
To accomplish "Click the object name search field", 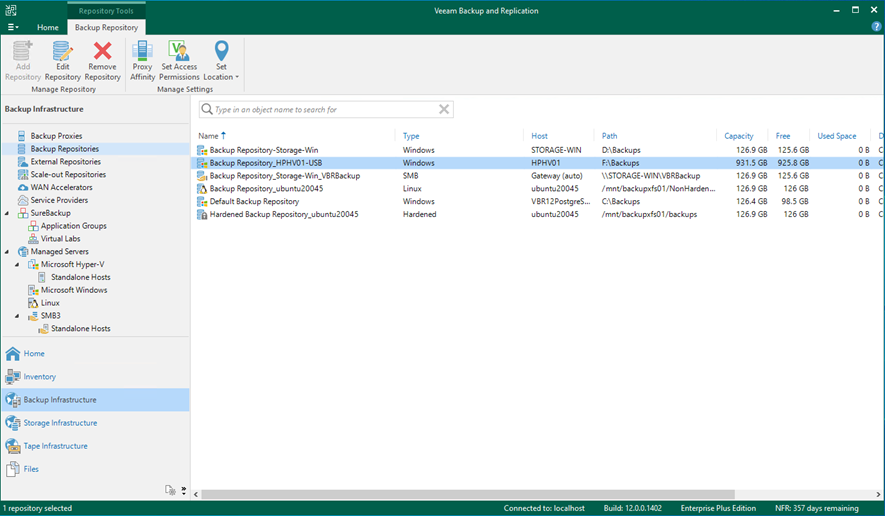I will [326, 110].
